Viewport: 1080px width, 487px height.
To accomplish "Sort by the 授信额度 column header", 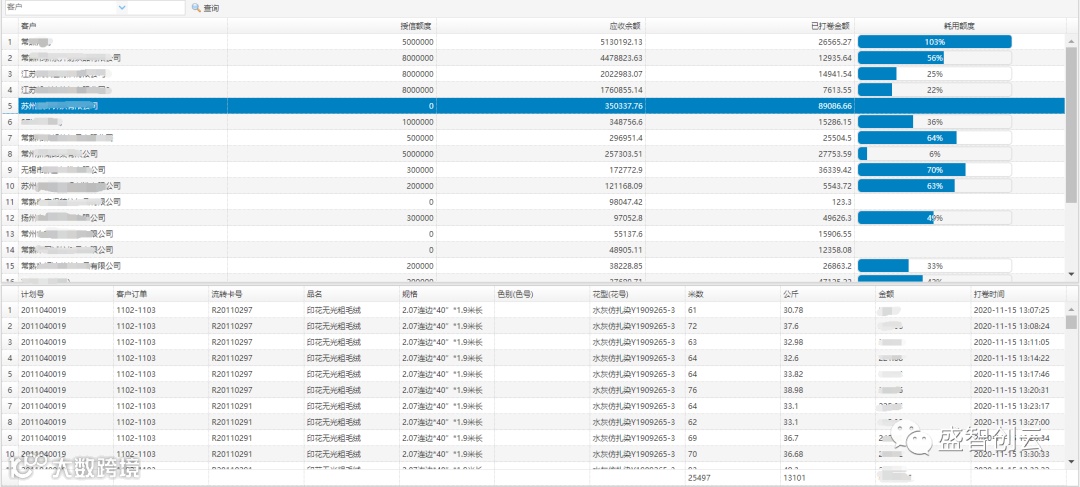I will 416,25.
